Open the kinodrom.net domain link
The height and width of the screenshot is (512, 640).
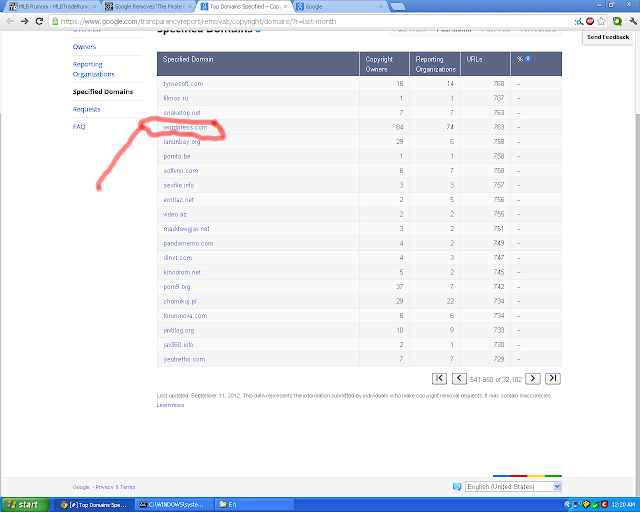[182, 272]
